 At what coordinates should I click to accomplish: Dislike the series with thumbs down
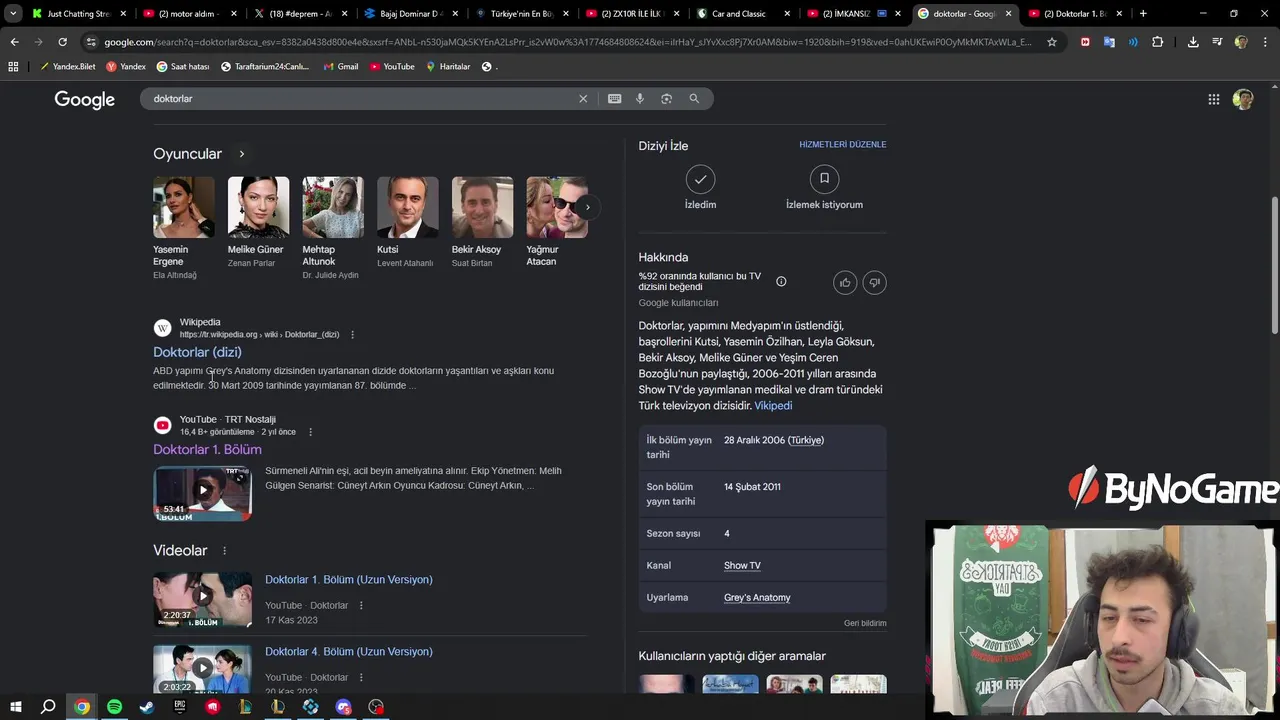tap(874, 283)
